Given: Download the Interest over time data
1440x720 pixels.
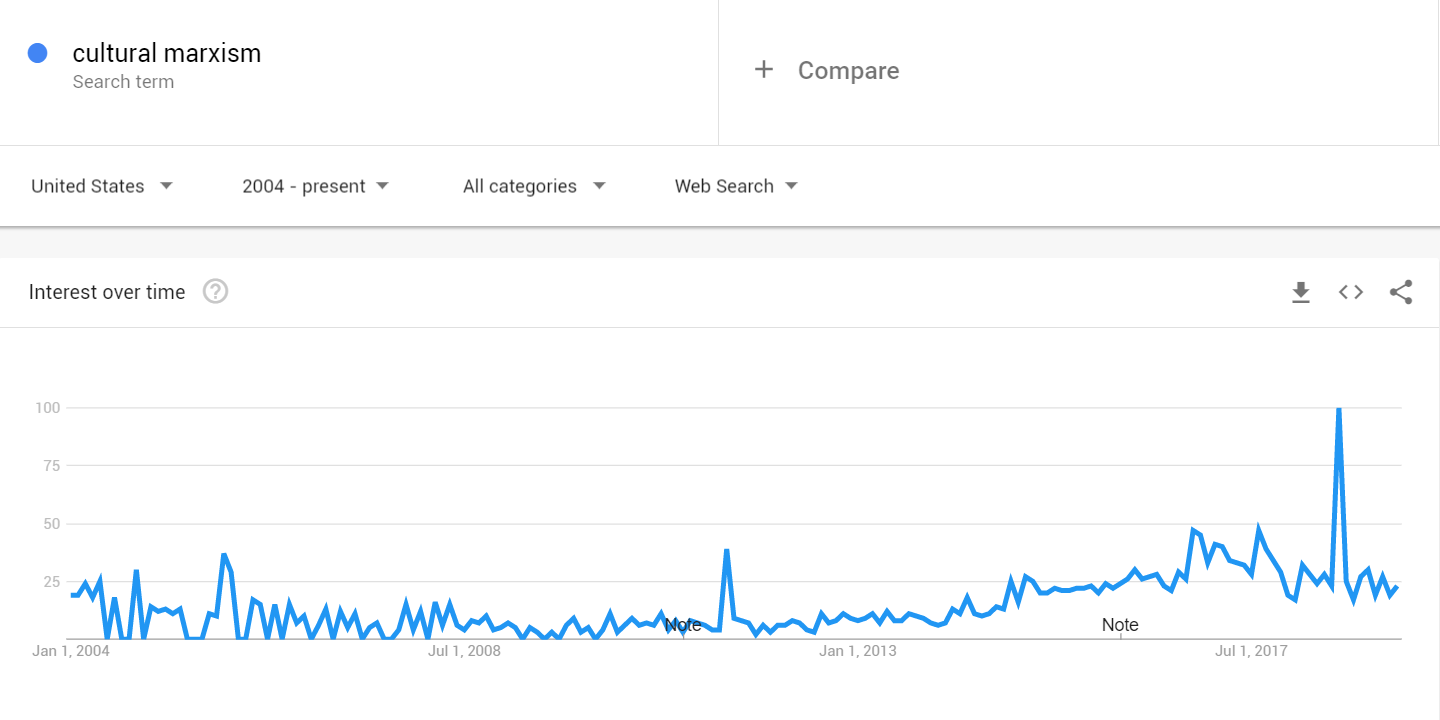Looking at the screenshot, I should click(1301, 292).
